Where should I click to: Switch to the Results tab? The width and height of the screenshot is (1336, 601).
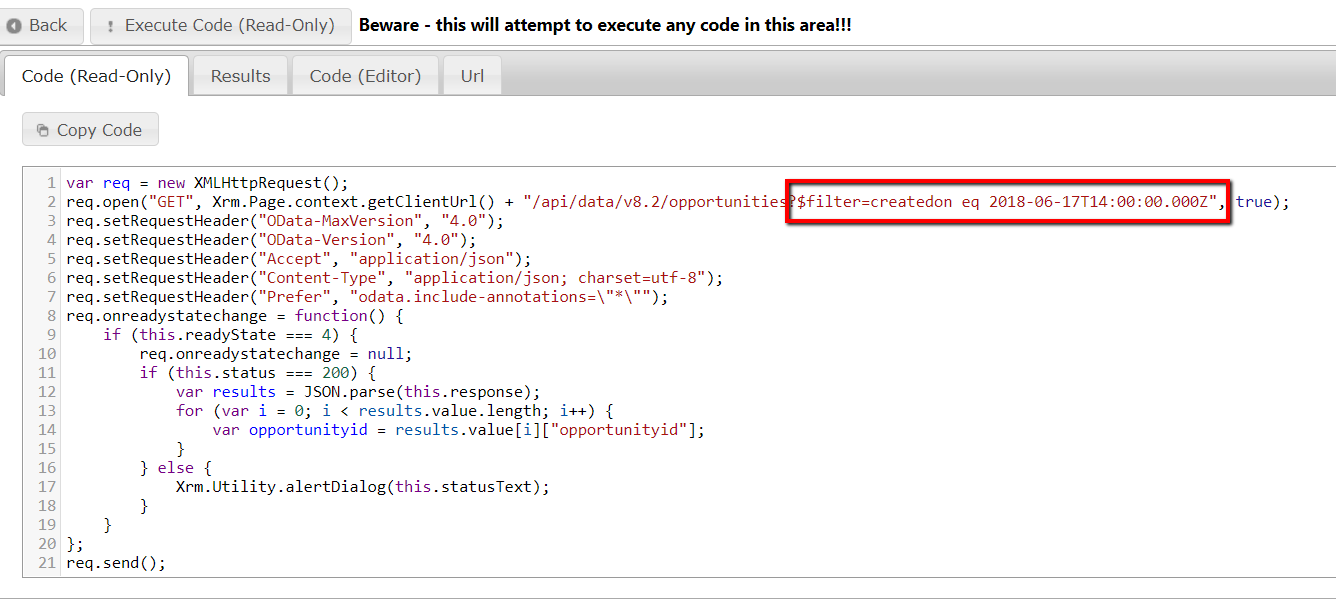(x=240, y=76)
